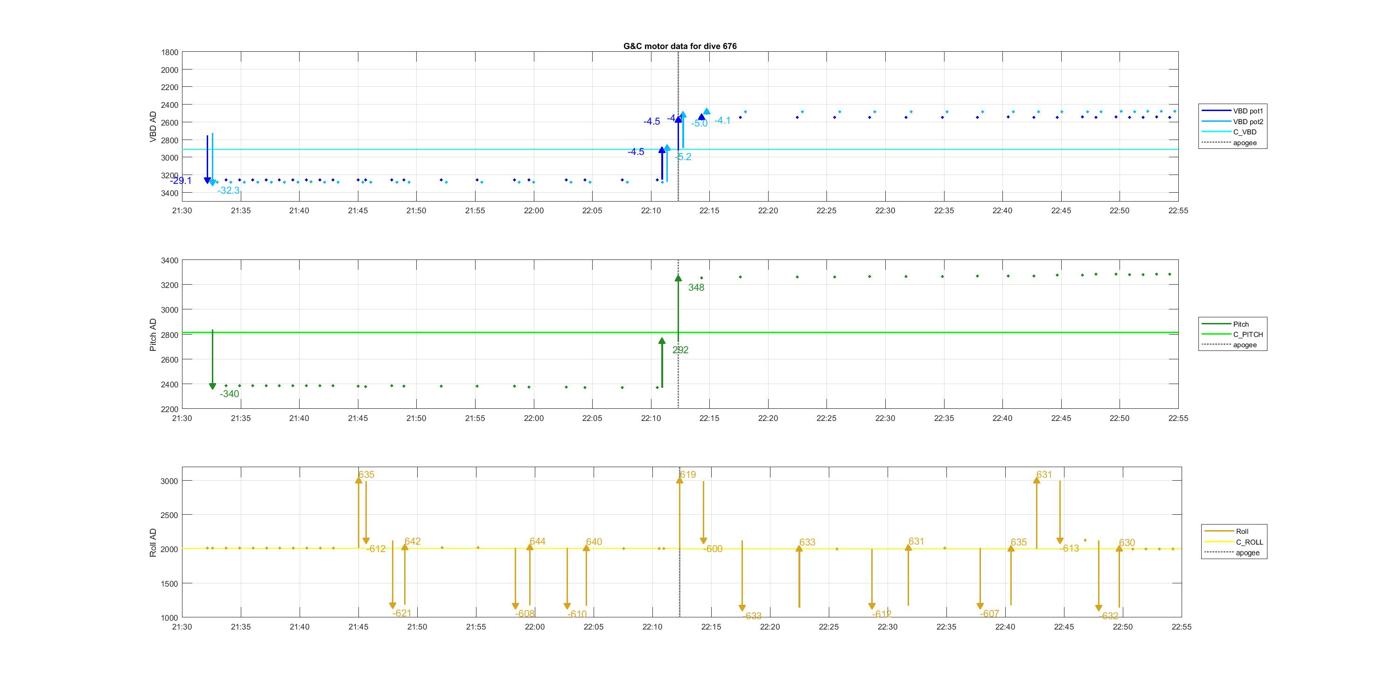Click the '633' roll annotation
This screenshot has height=693, width=1400.
807,543
